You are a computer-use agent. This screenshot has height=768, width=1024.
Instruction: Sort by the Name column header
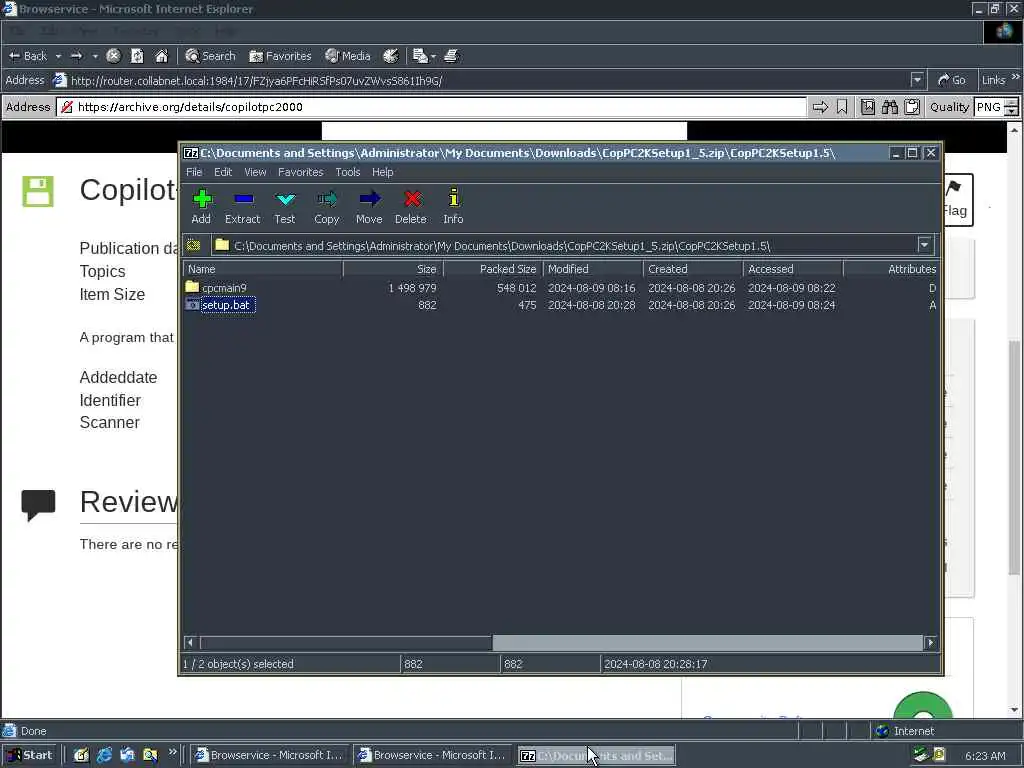coord(263,269)
